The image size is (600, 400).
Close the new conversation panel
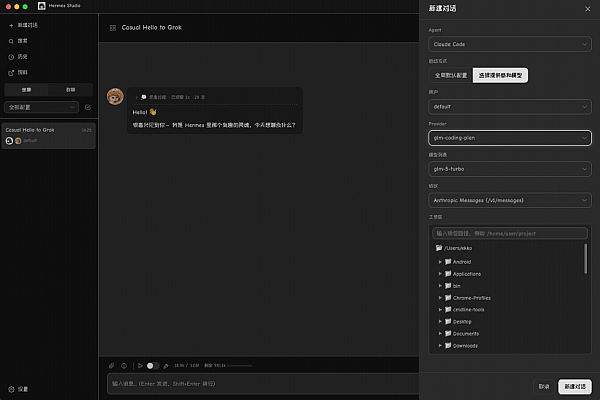pyautogui.click(x=588, y=9)
